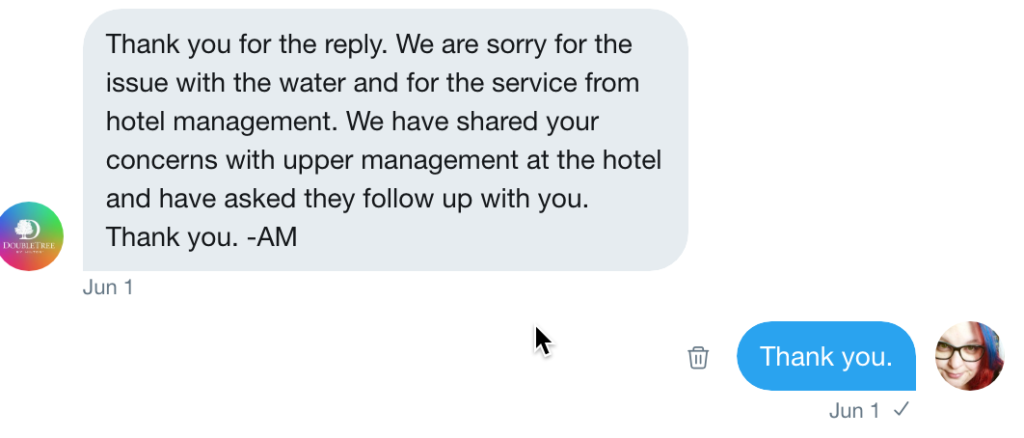Click the DoubleTree by Hilton profile avatar
The image size is (1024, 438).
pyautogui.click(x=31, y=236)
